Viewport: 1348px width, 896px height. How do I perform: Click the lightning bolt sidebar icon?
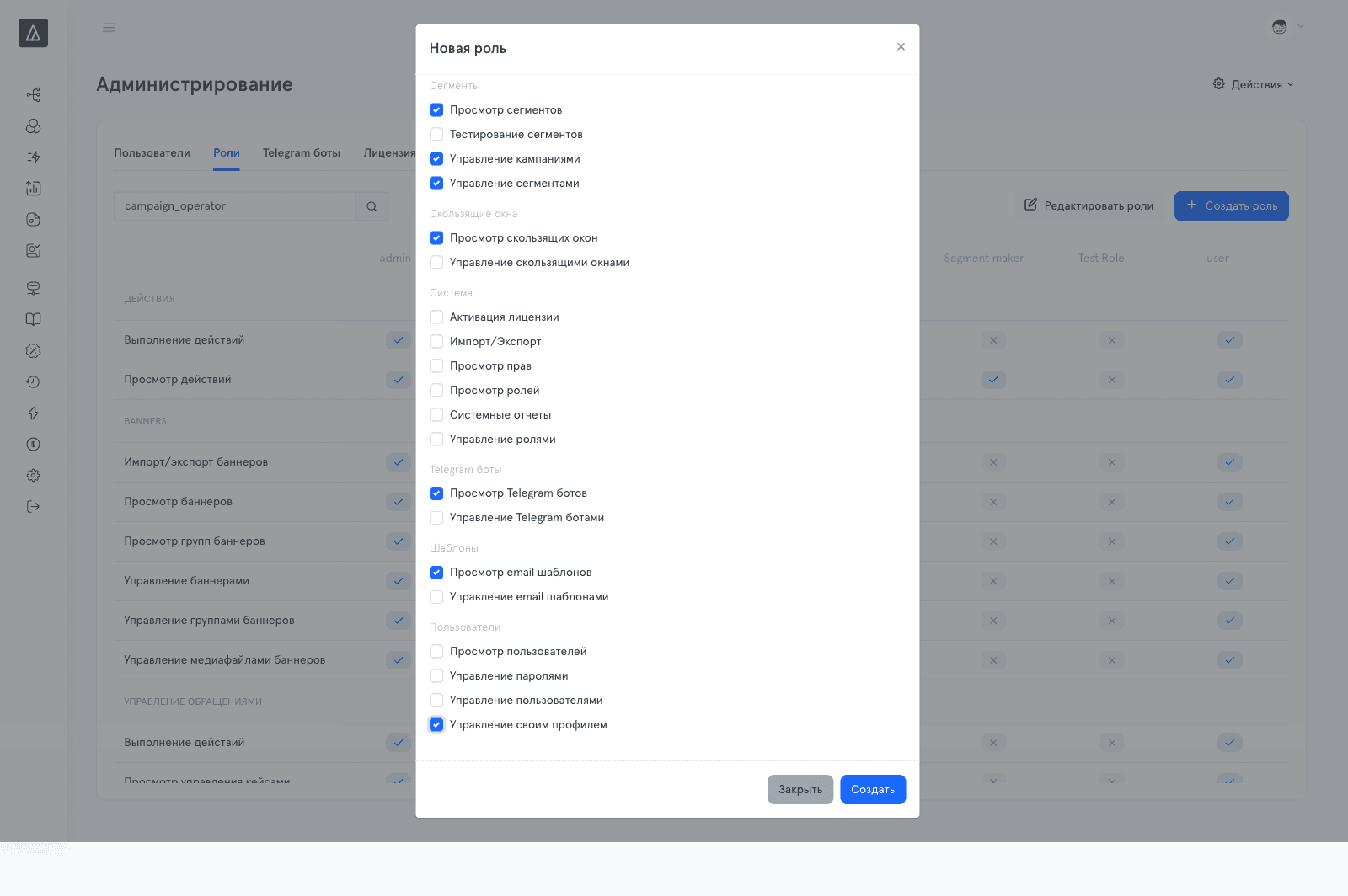(x=33, y=413)
